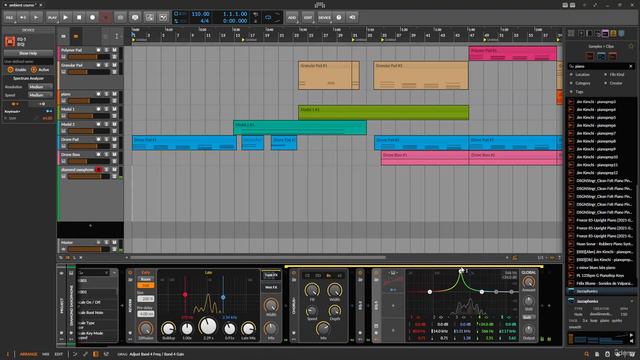This screenshot has height=360, width=640.
Task: Clear the browser search with the X
Action: pyautogui.click(x=631, y=66)
